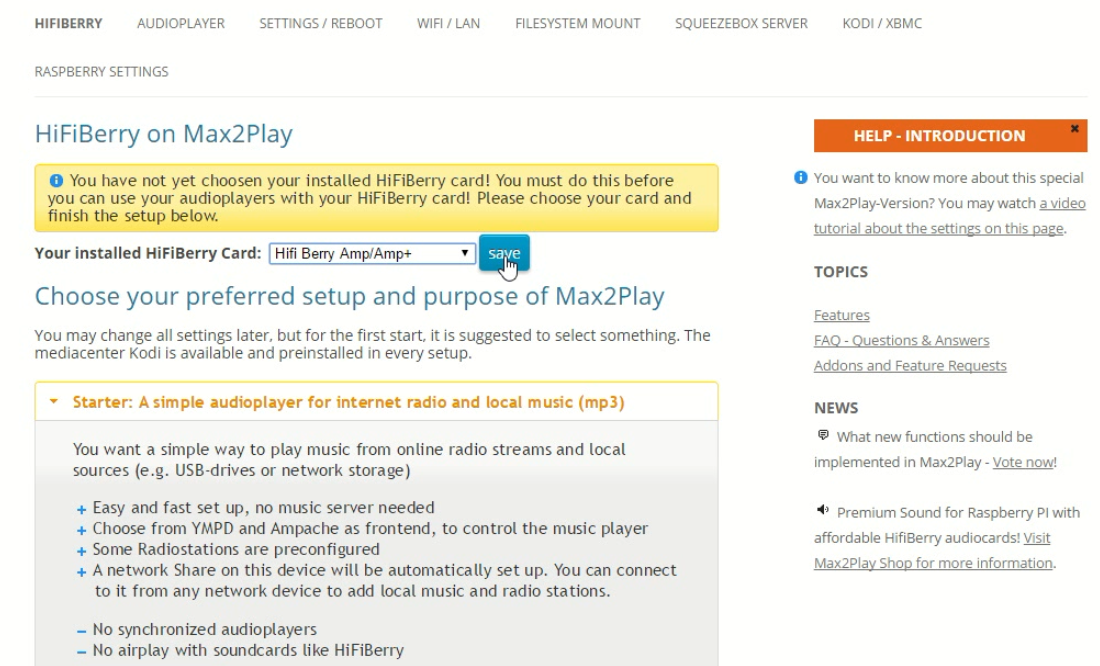Click the Vote now link
Screen dimensions: 1100x666
click(x=1023, y=462)
